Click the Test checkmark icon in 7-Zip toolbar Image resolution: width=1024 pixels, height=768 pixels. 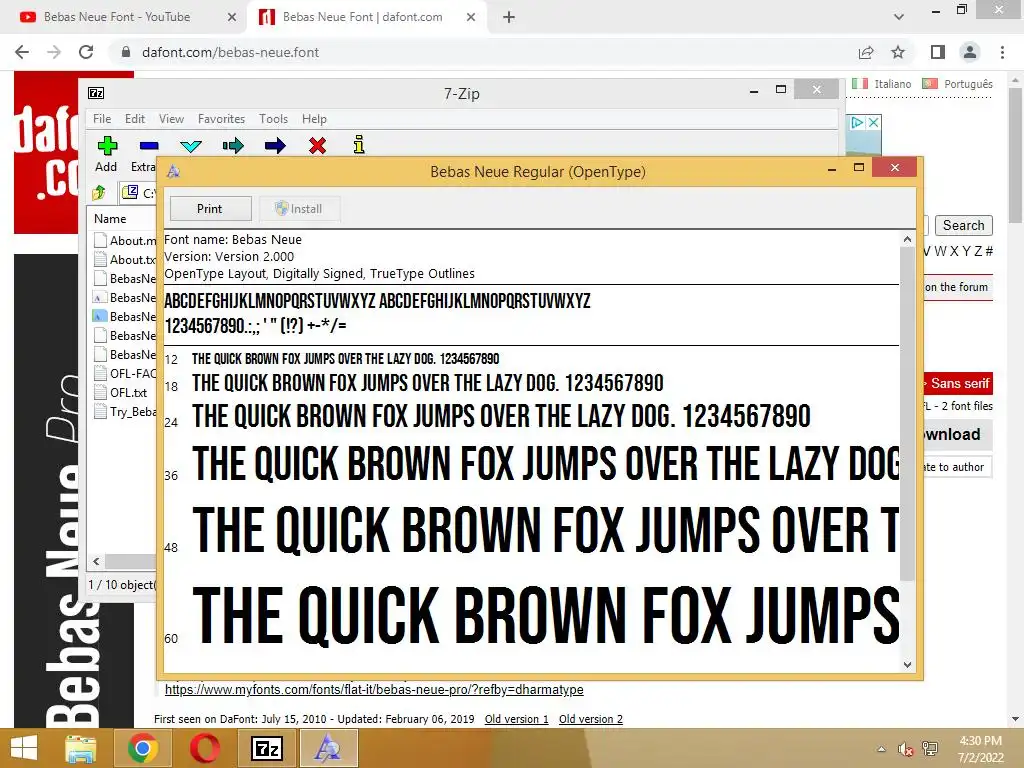(x=191, y=146)
